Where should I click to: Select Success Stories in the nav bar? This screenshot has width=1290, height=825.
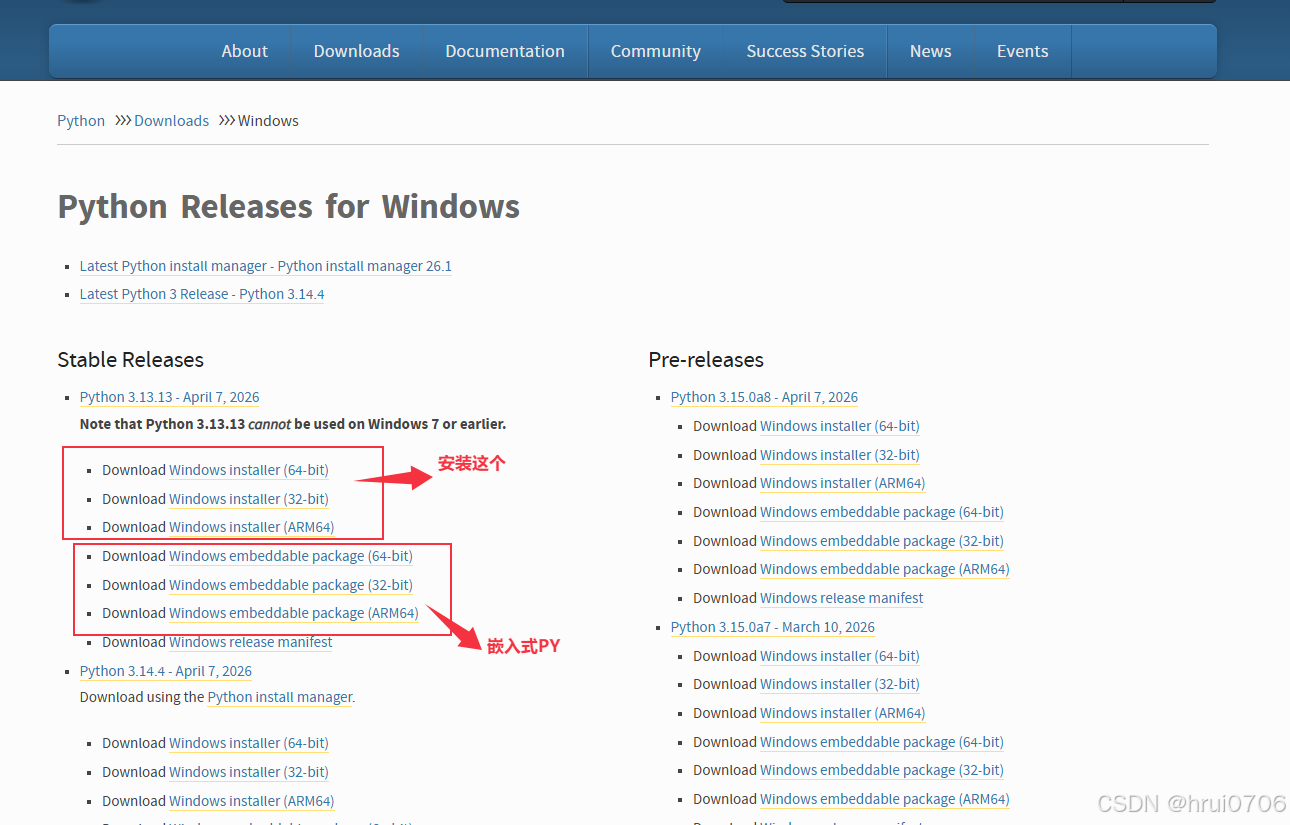[805, 51]
